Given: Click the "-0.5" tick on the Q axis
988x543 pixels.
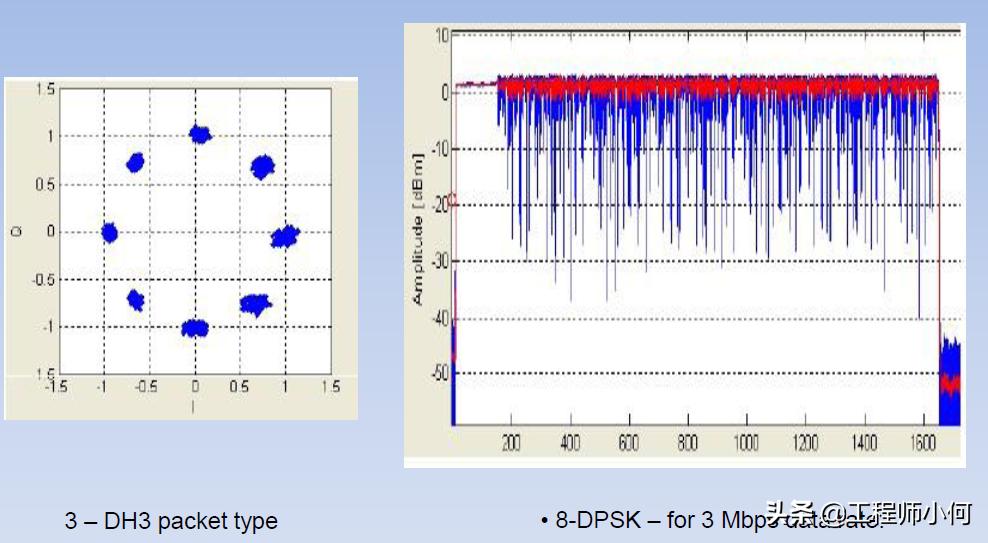Looking at the screenshot, I should click(43, 280).
